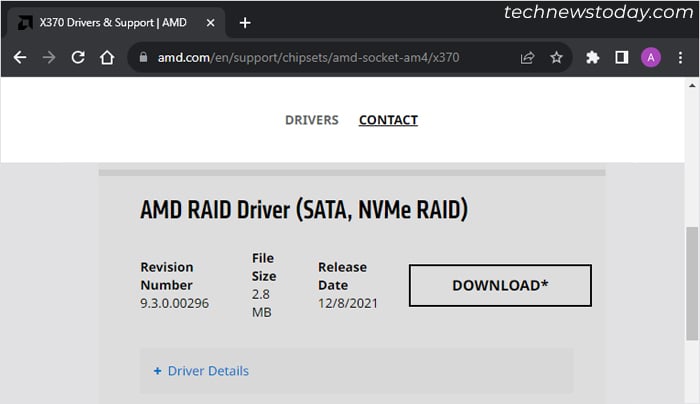This screenshot has width=700, height=404.
Task: Open a new tab with plus button
Action: tap(245, 23)
